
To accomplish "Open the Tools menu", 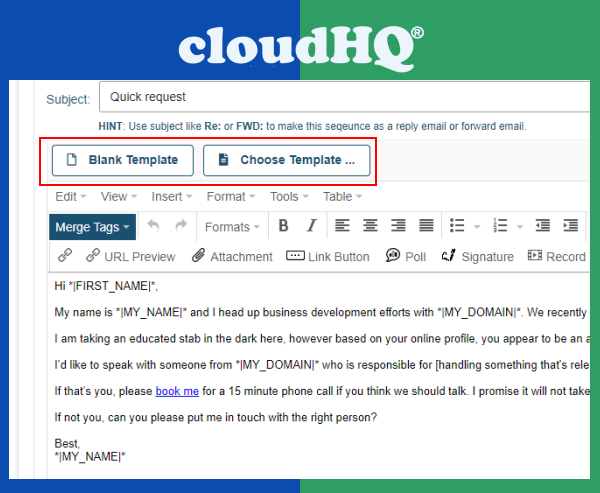I will [289, 196].
